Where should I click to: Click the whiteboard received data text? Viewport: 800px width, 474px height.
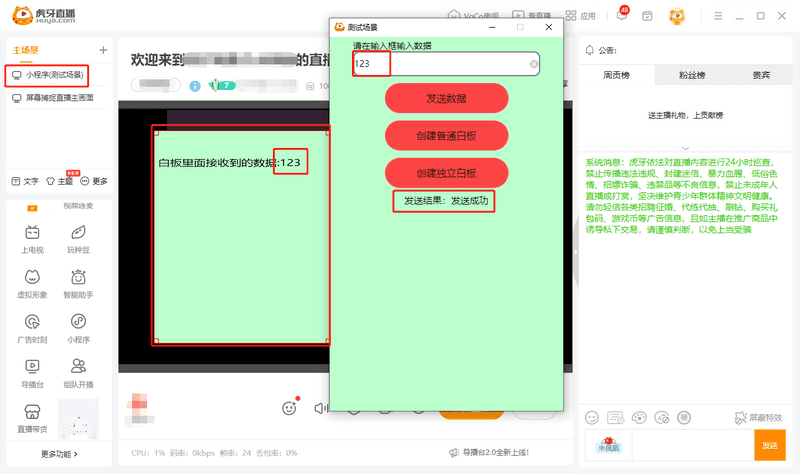click(229, 163)
